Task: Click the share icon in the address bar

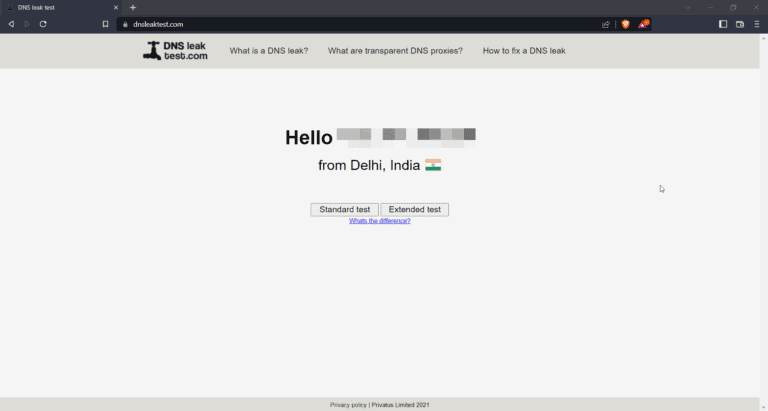Action: pyautogui.click(x=606, y=24)
